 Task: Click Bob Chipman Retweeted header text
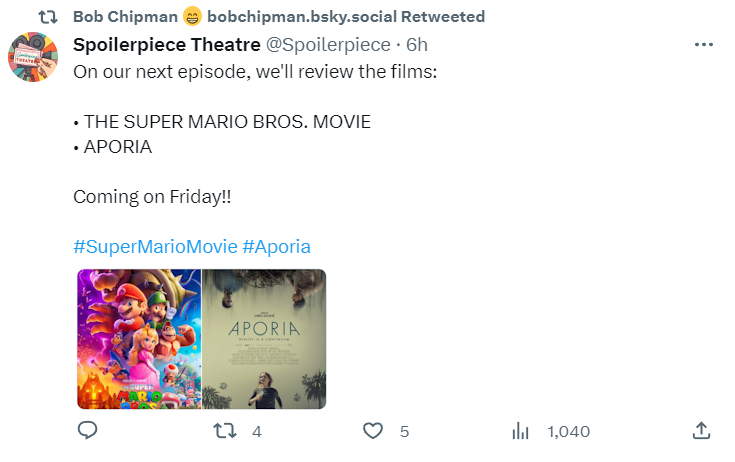click(x=279, y=17)
